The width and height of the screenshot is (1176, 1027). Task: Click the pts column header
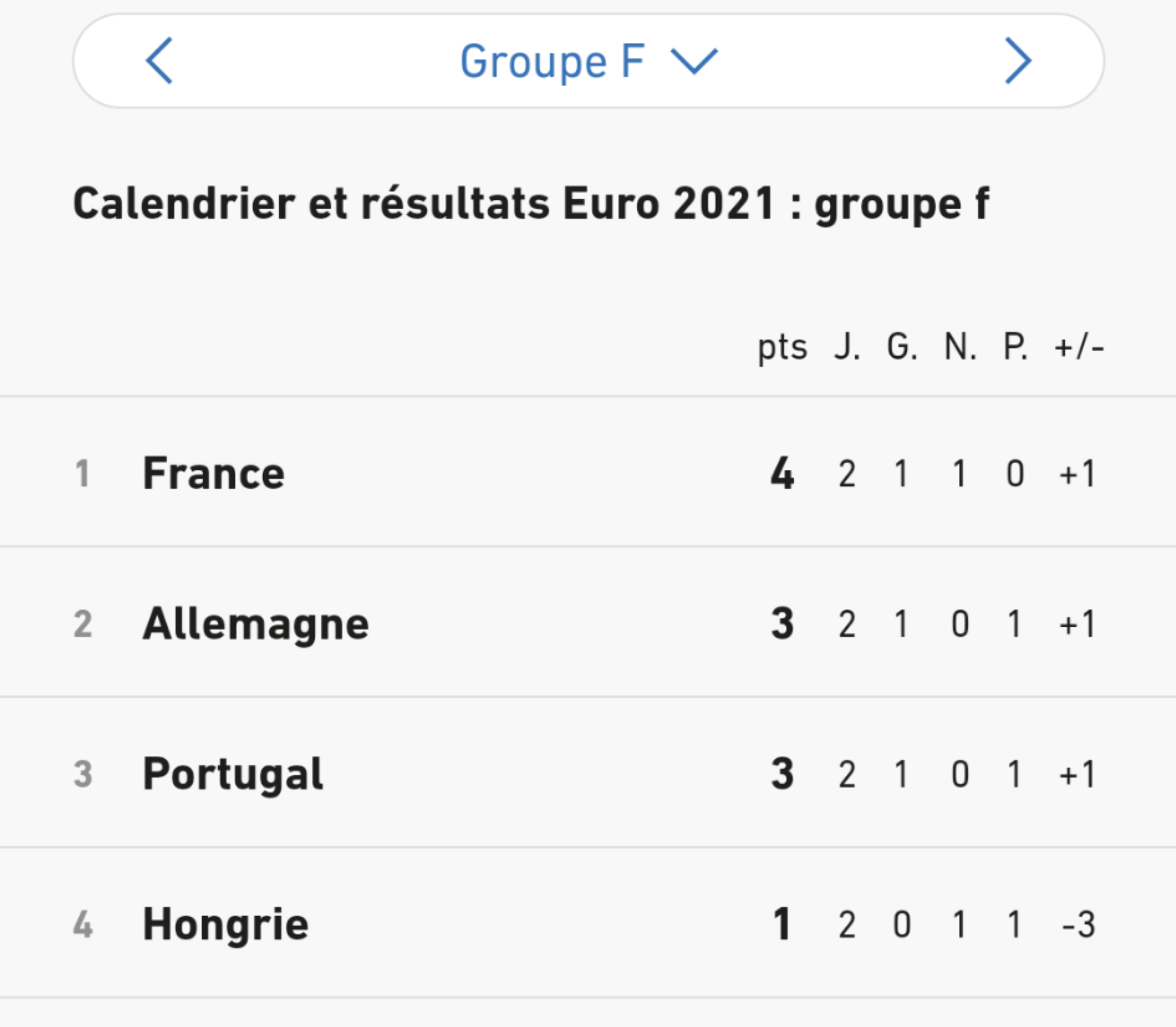click(x=782, y=347)
